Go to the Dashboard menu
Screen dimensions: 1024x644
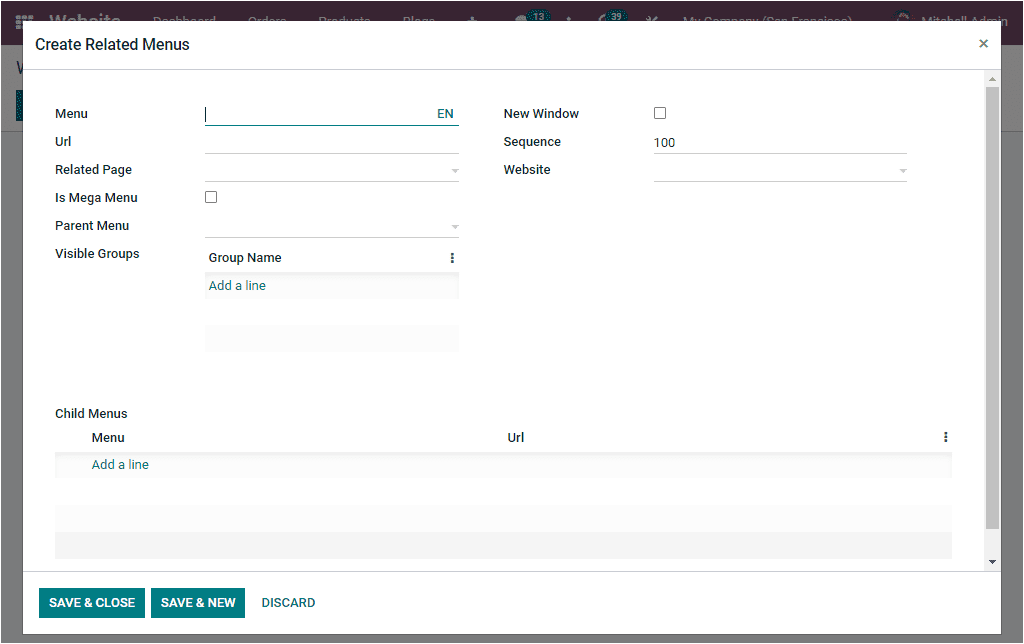[184, 21]
